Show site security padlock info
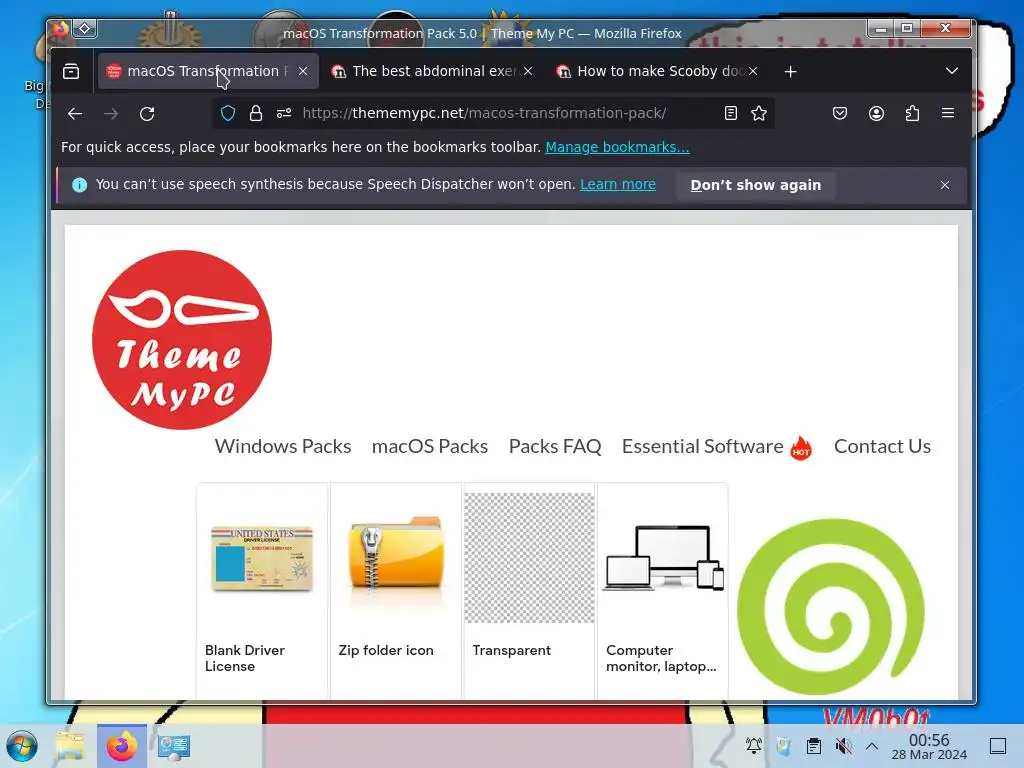Viewport: 1024px width, 768px height. click(x=256, y=113)
